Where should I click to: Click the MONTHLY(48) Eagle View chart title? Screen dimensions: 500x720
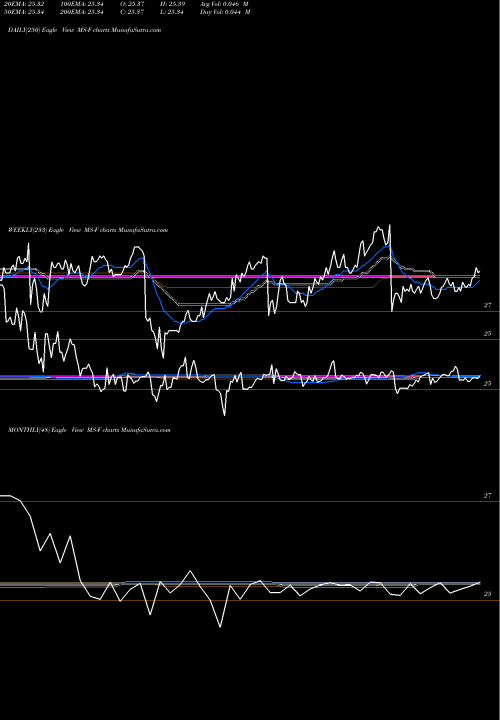[x=89, y=430]
